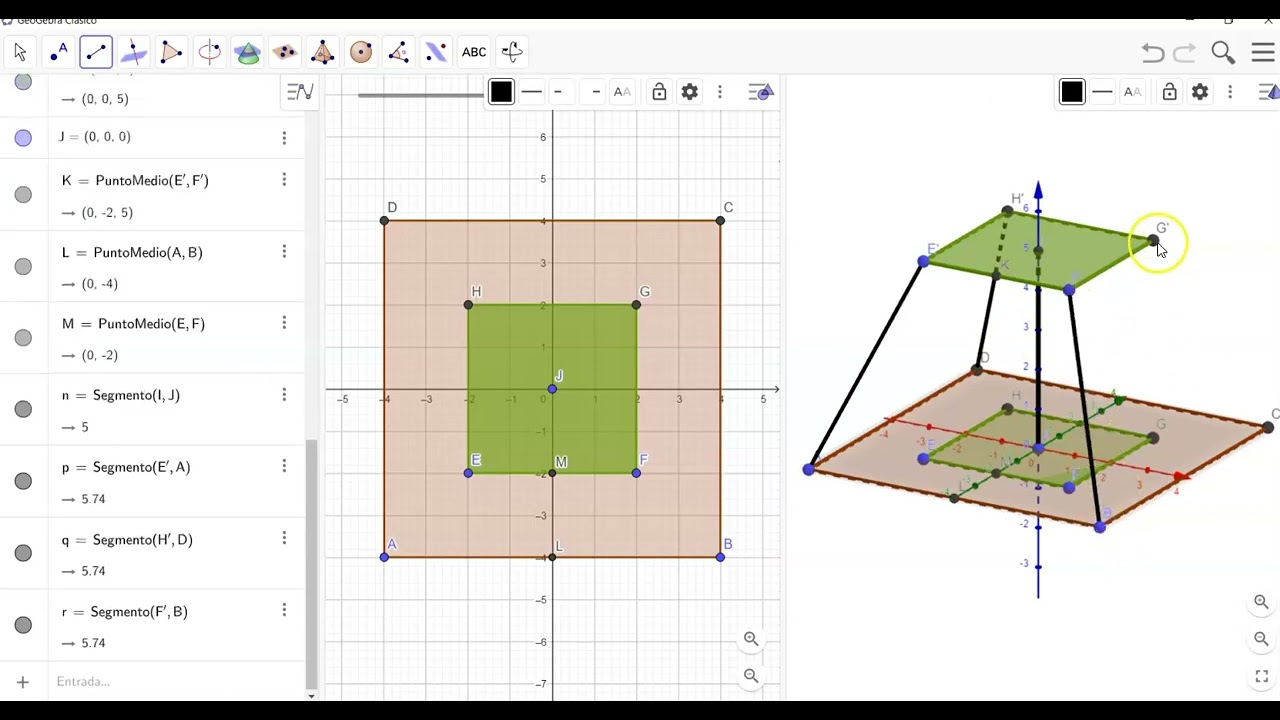Zoom in on the 2D graphics view
1280x720 pixels.
[x=751, y=639]
